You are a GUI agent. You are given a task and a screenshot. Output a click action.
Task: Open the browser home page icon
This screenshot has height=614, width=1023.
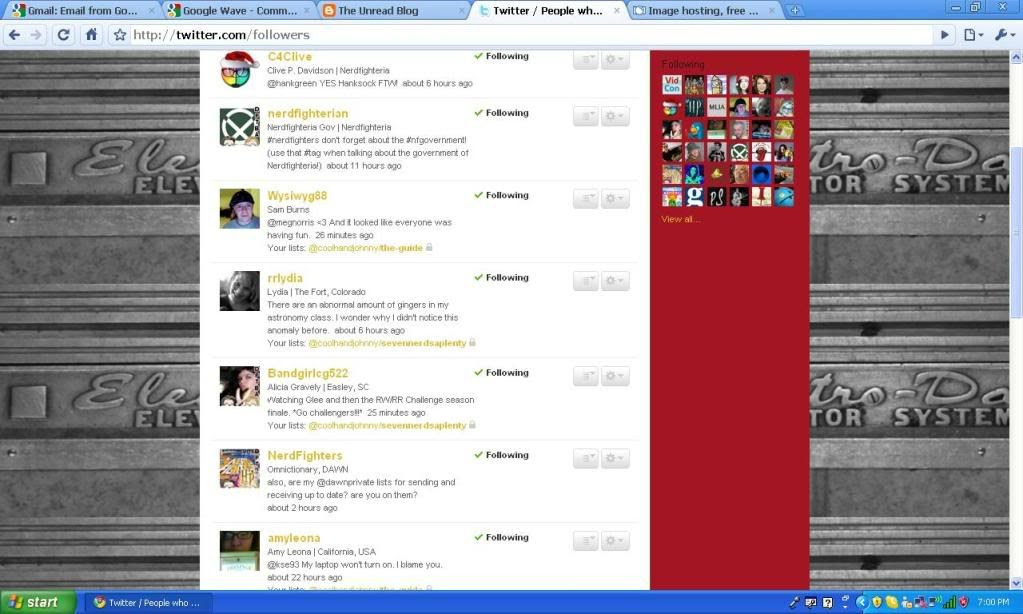(x=91, y=35)
